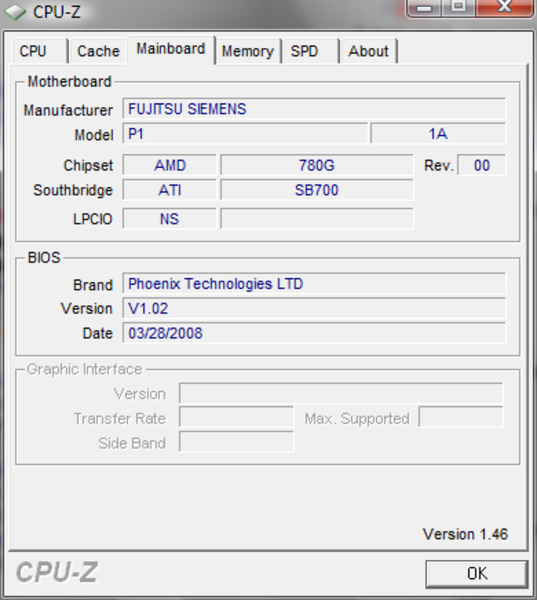
Task: Open the Cache tab
Action: (x=98, y=51)
